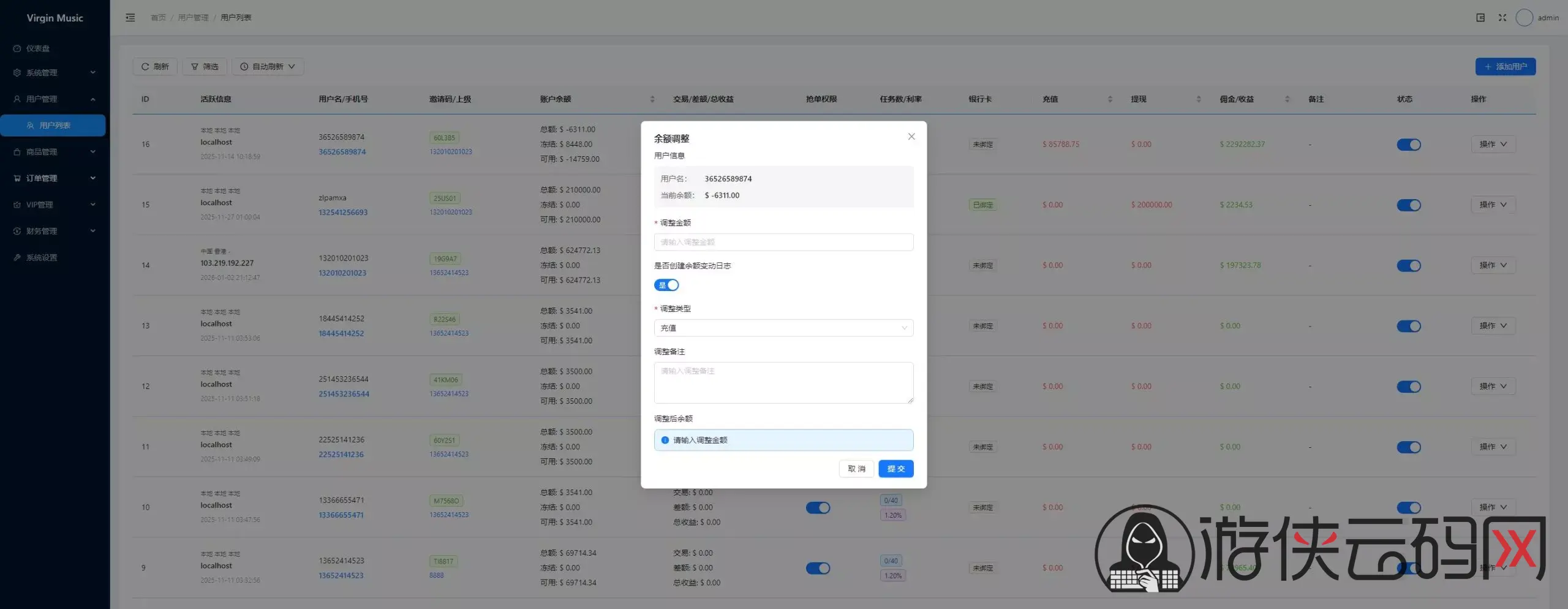Open the 调整类型 dropdown showing 充值

tap(783, 328)
